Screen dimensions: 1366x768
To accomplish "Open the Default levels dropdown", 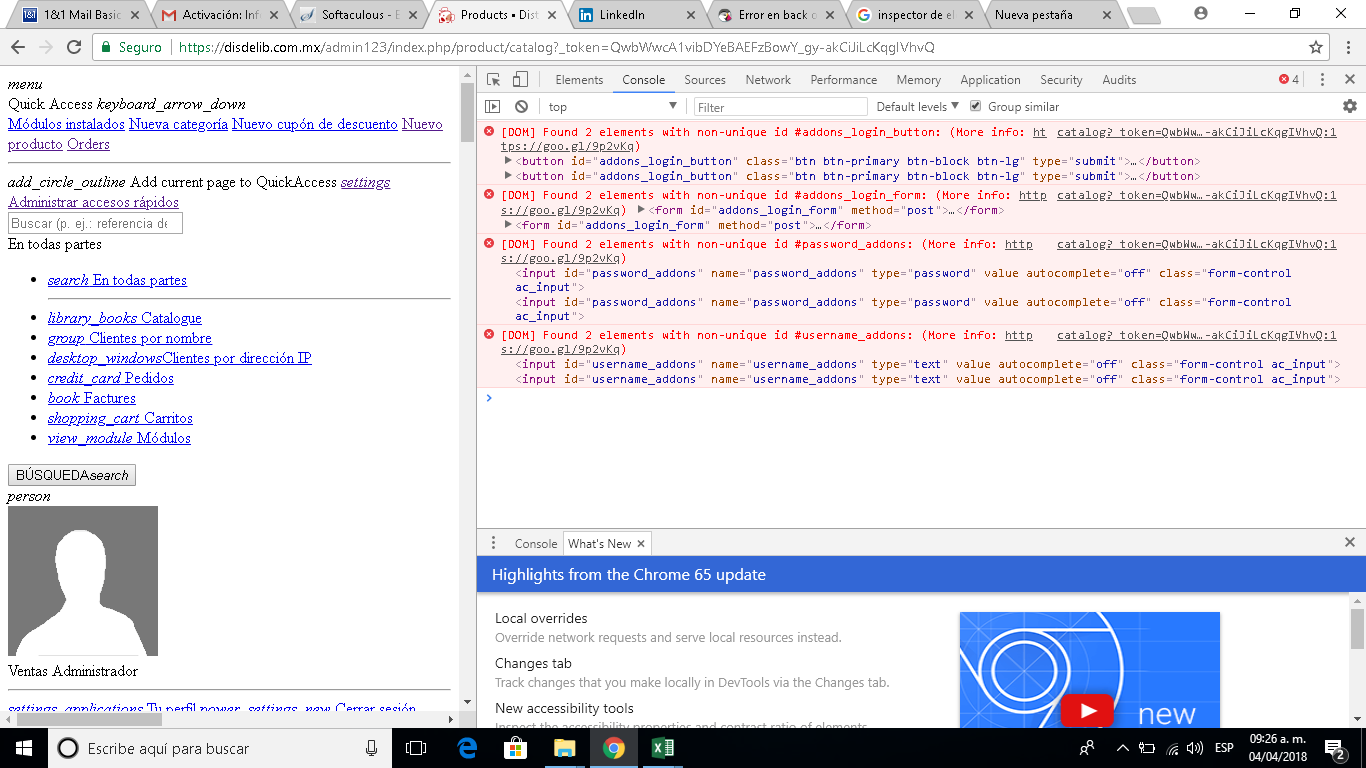I will coord(917,107).
